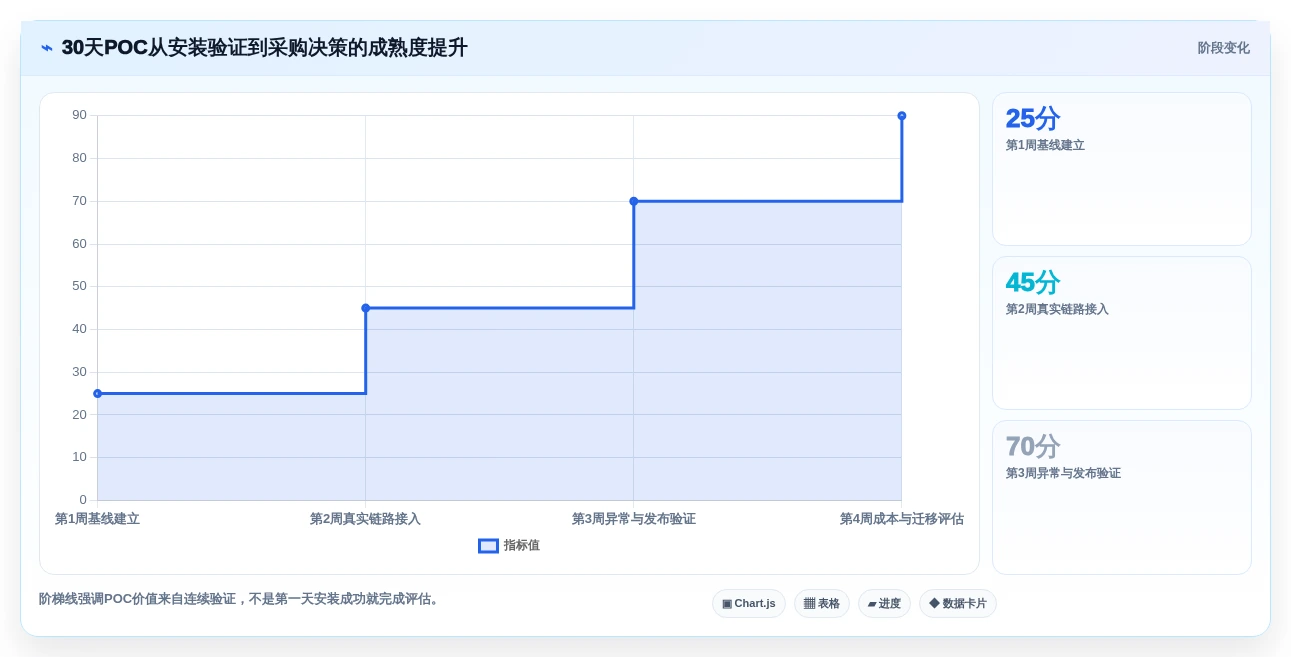Click the 第2周真实链路接入 axis label
Image resolution: width=1291 pixels, height=657 pixels.
click(x=365, y=519)
